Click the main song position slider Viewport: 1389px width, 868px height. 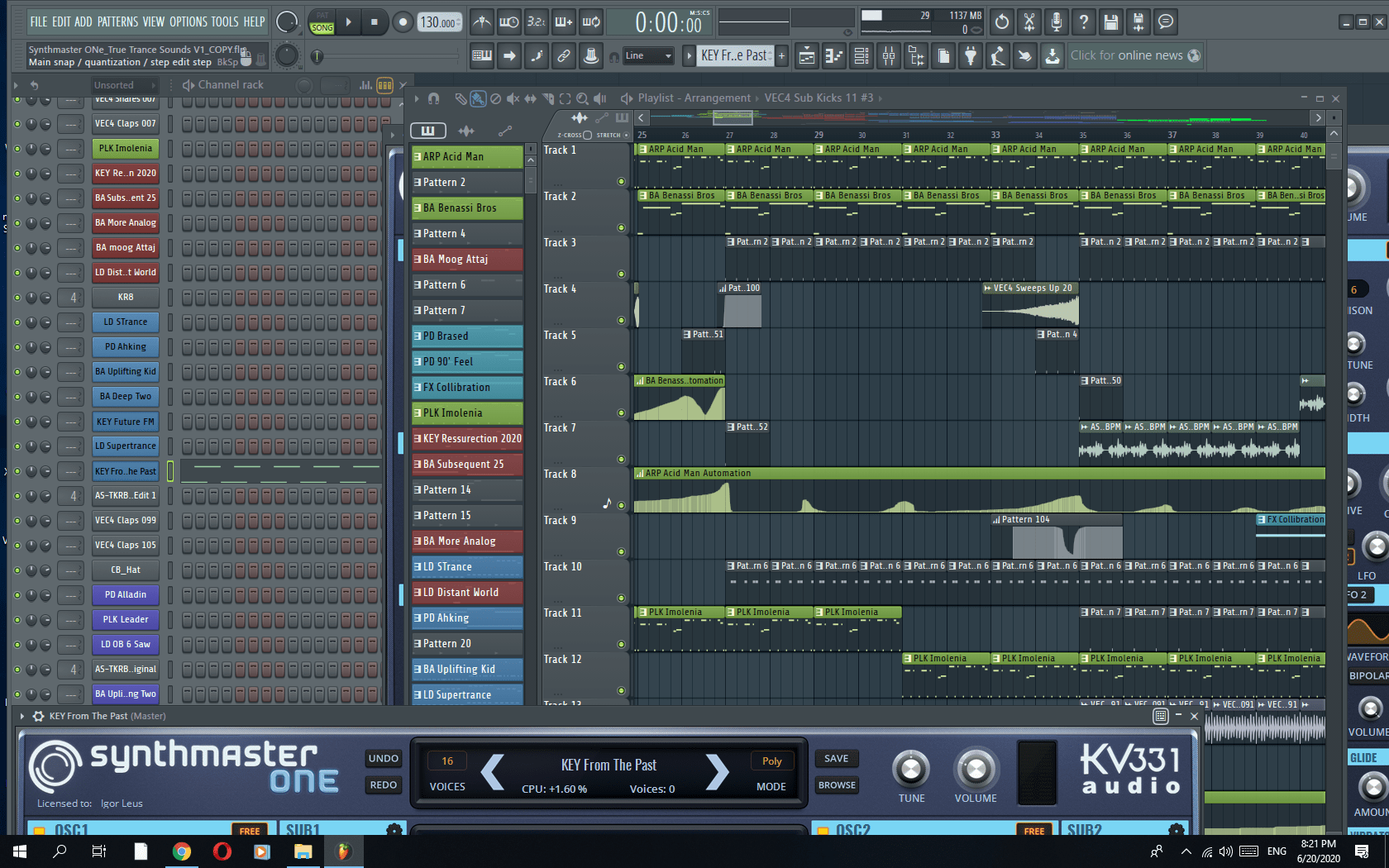[384, 56]
